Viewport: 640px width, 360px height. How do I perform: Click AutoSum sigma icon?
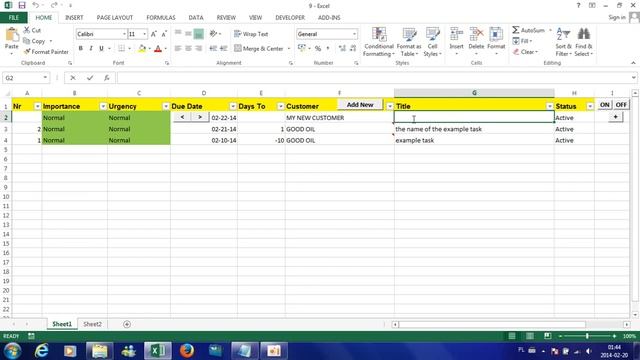click(516, 30)
